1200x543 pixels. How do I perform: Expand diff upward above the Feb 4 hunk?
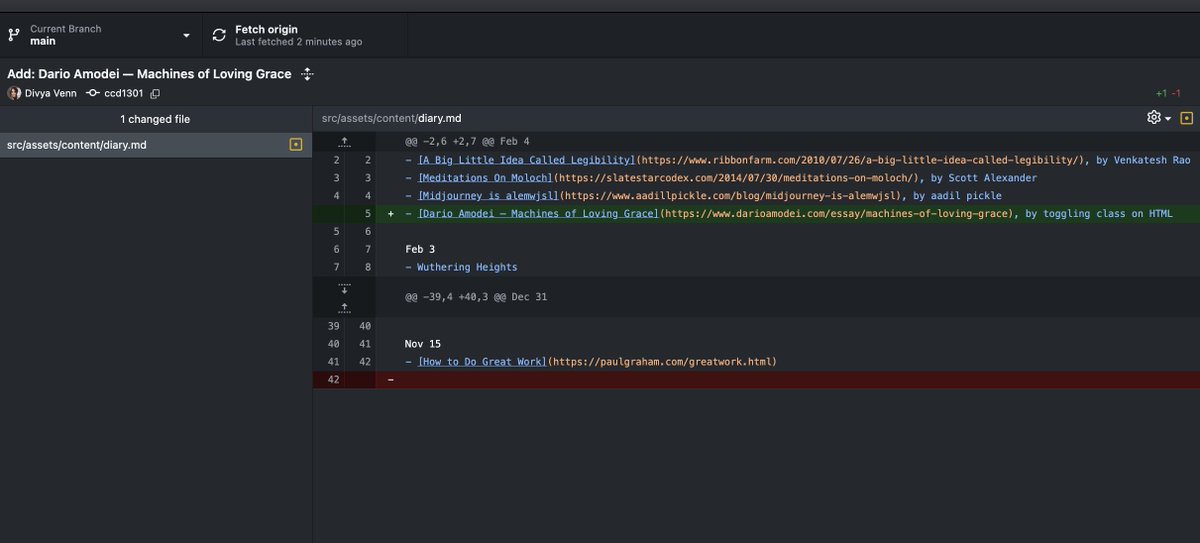point(344,142)
